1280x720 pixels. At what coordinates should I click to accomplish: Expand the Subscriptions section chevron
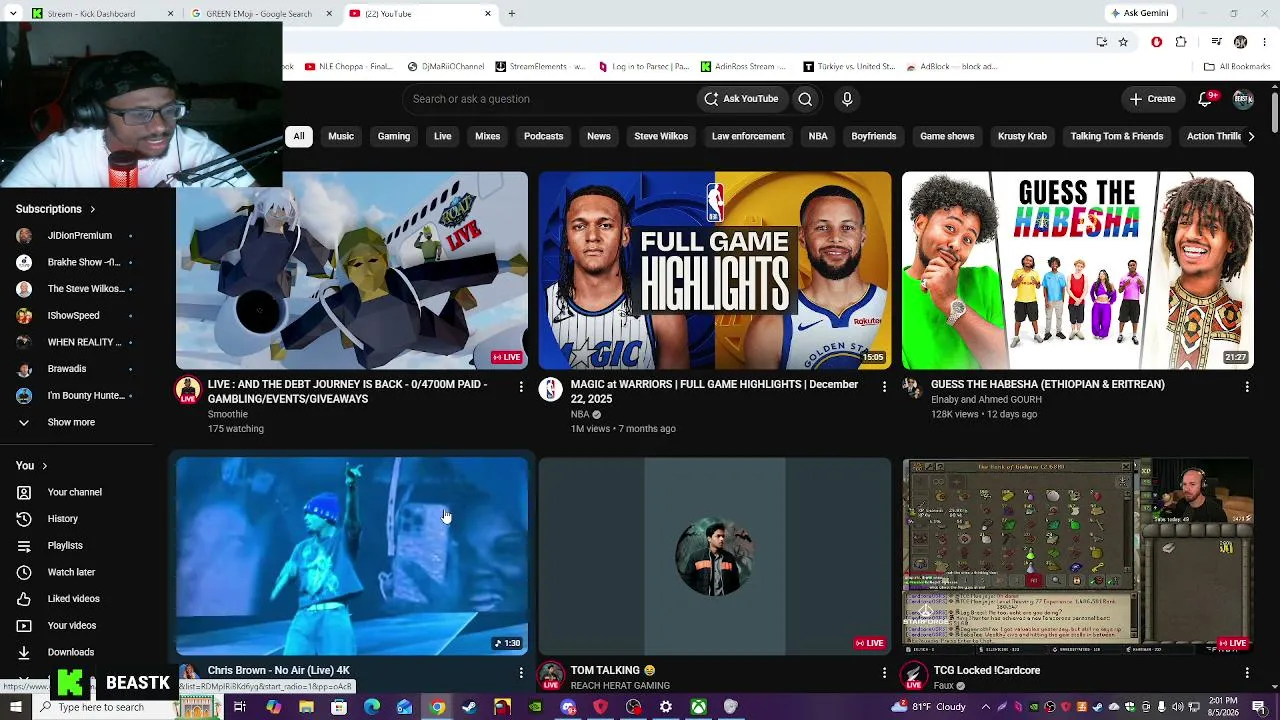click(93, 209)
